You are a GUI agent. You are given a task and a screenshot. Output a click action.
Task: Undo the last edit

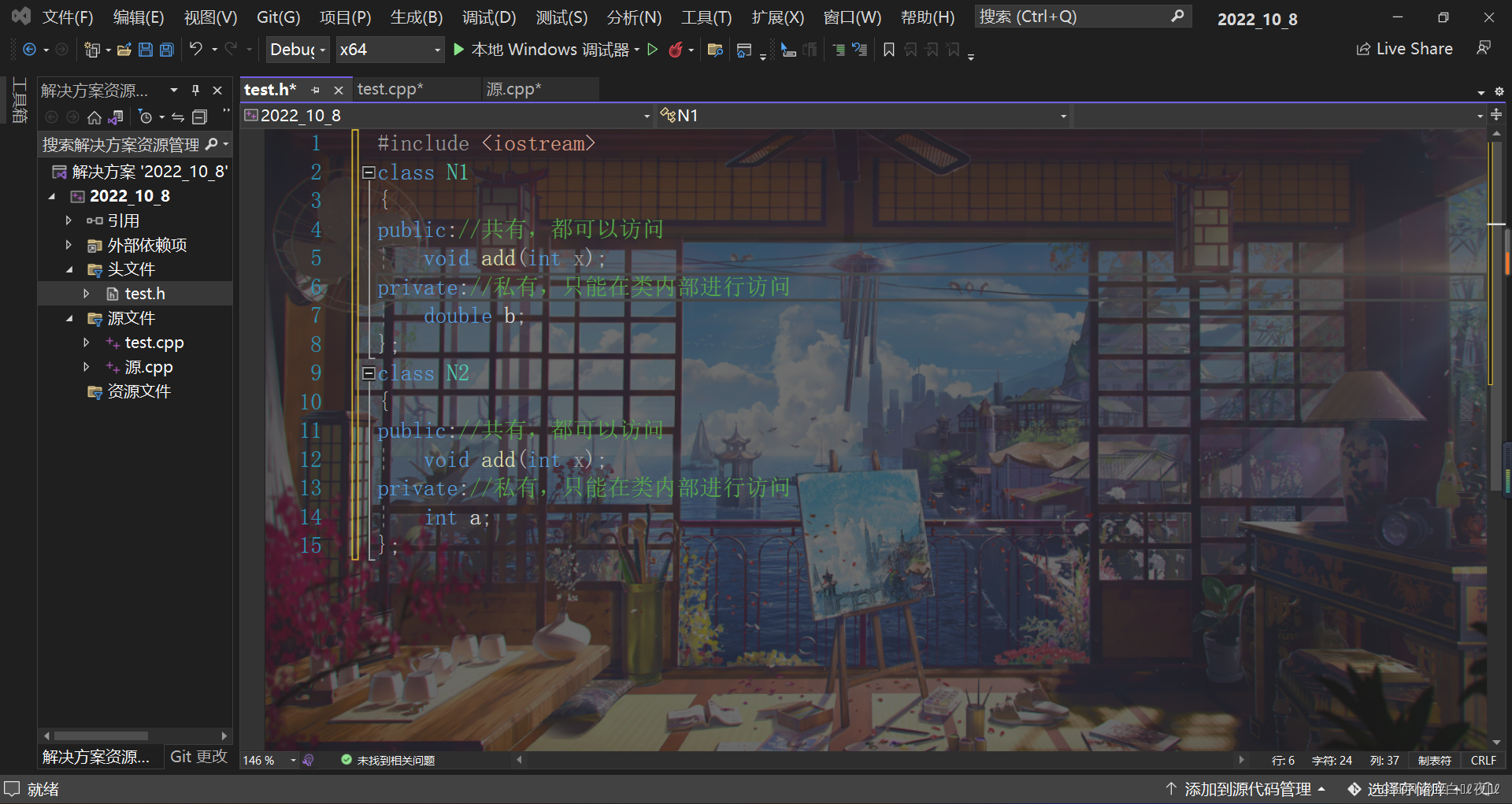[196, 49]
